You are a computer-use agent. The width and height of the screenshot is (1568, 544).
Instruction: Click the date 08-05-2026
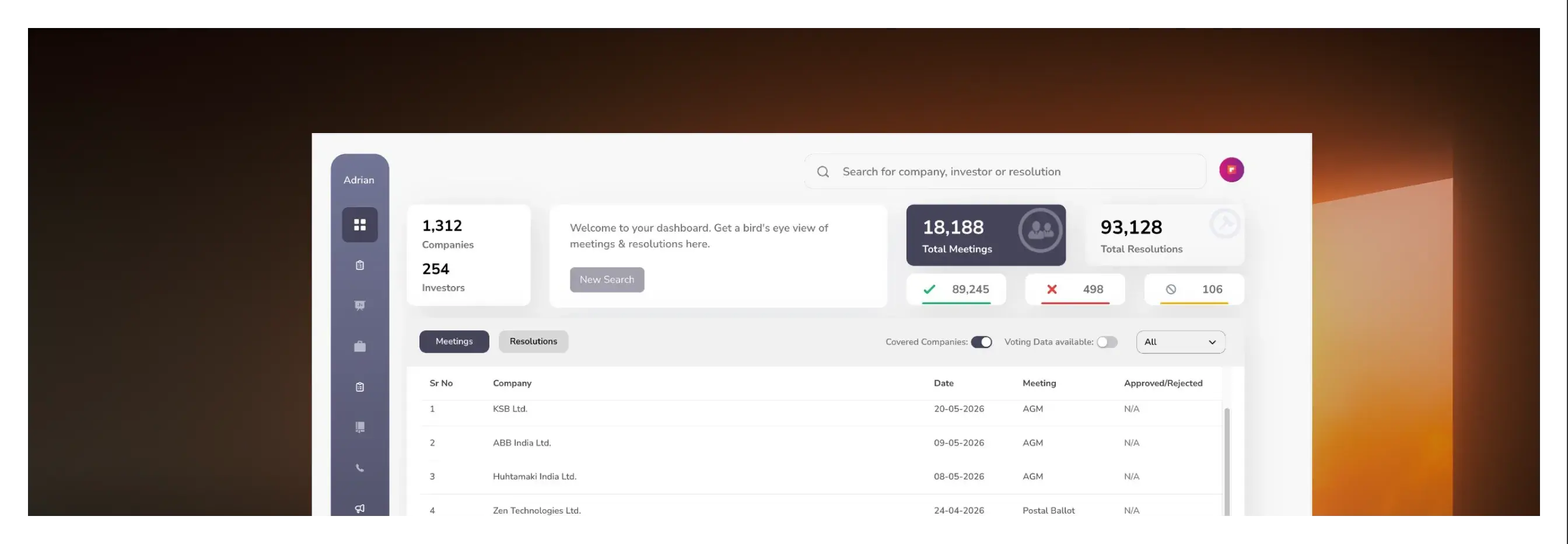point(958,476)
